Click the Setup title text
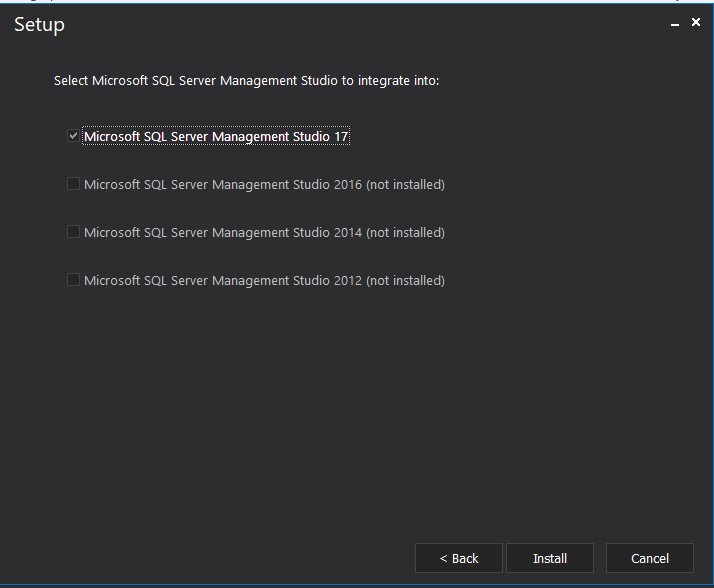The image size is (714, 588). [40, 25]
